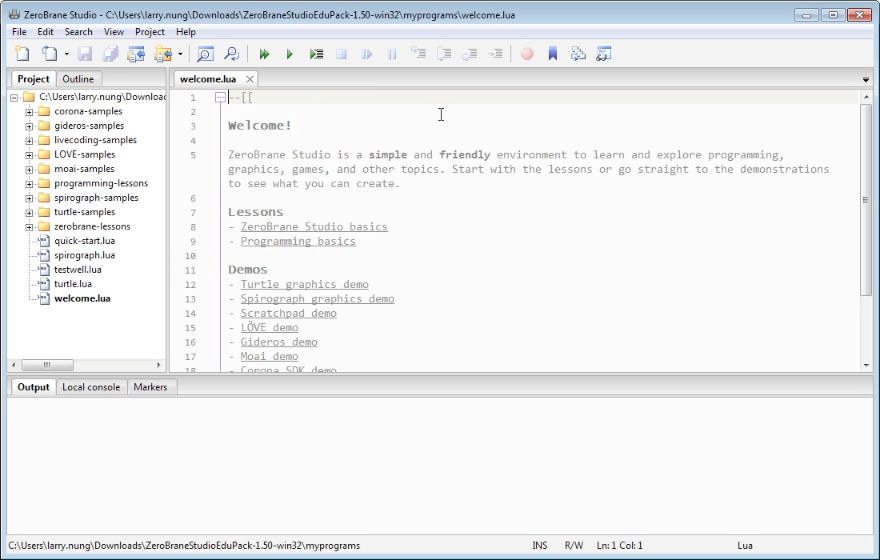880x560 pixels.
Task: Toggle breakpoint with red circle icon
Action: [527, 54]
